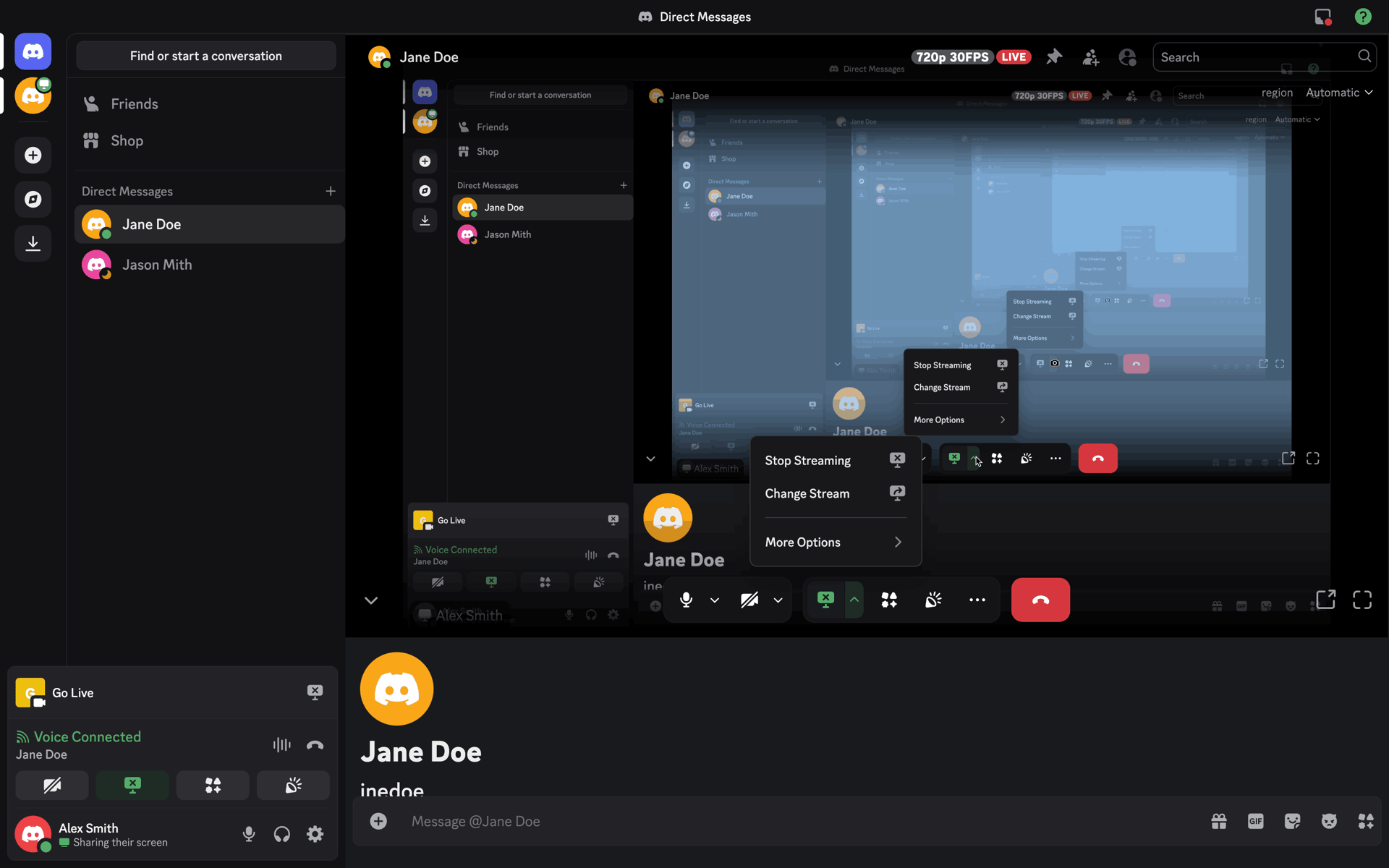Open stream options up-chevron
The height and width of the screenshot is (868, 1389).
(x=854, y=600)
